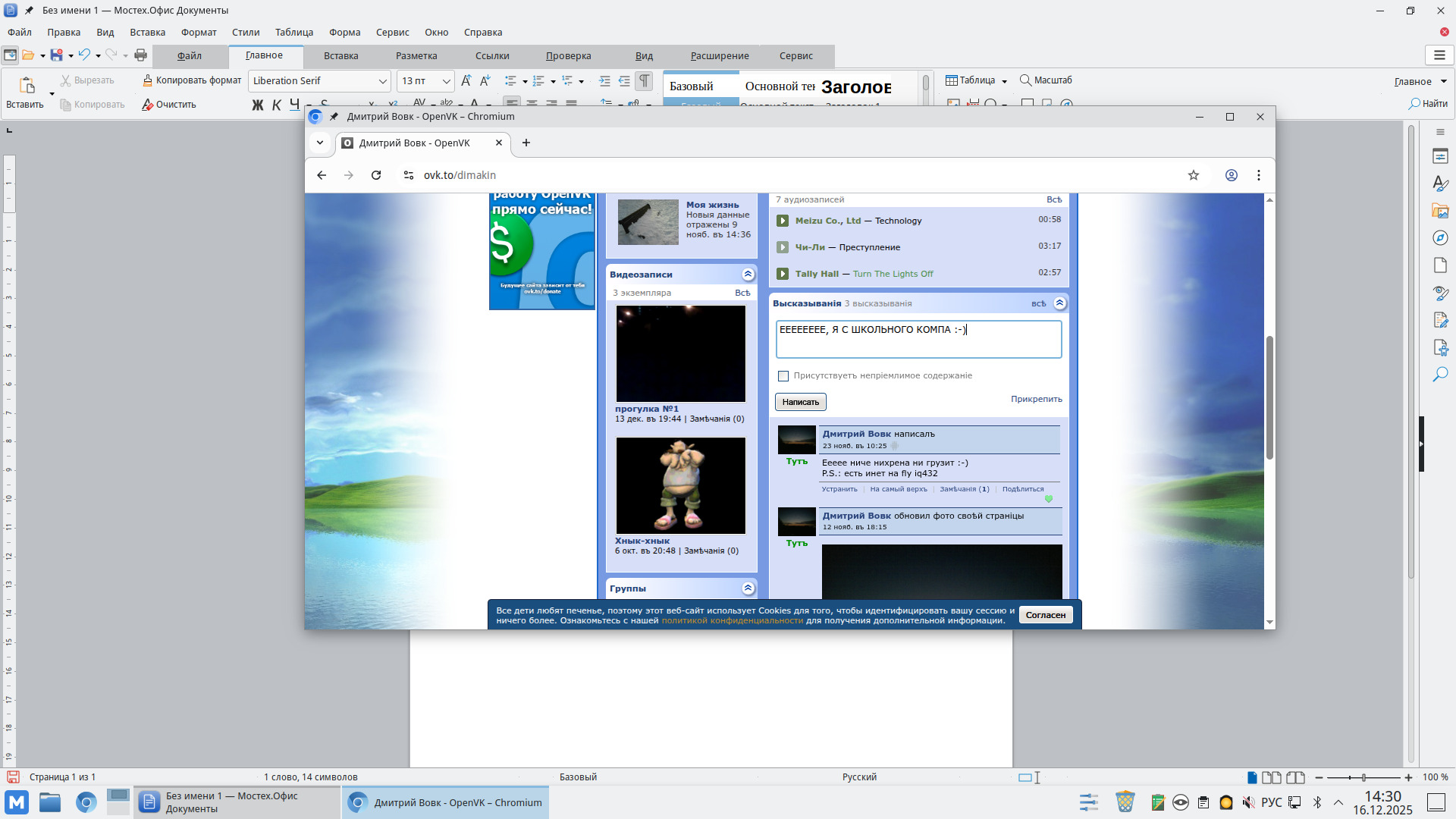Reload the OpenVK page
The height and width of the screenshot is (819, 1456).
click(376, 175)
